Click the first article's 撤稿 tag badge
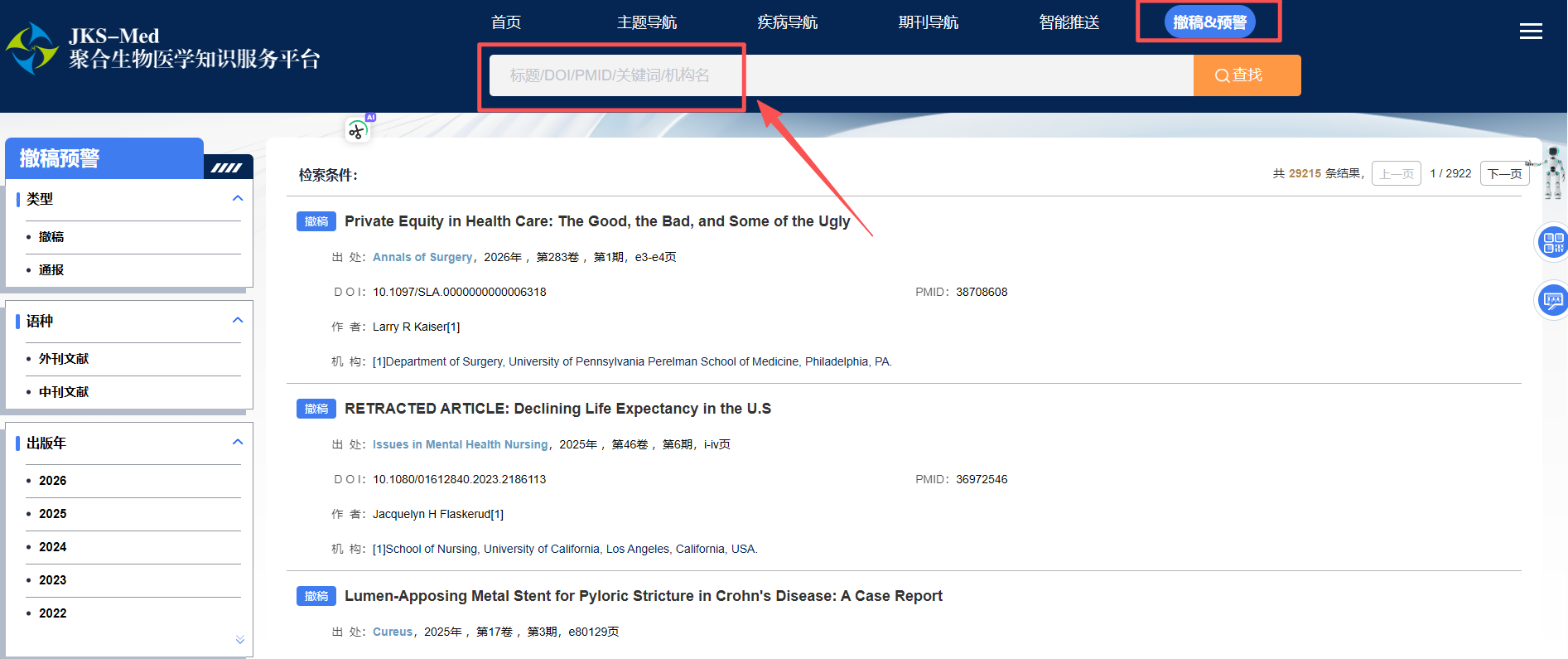Screen dimensions: 1568x659 tap(316, 221)
